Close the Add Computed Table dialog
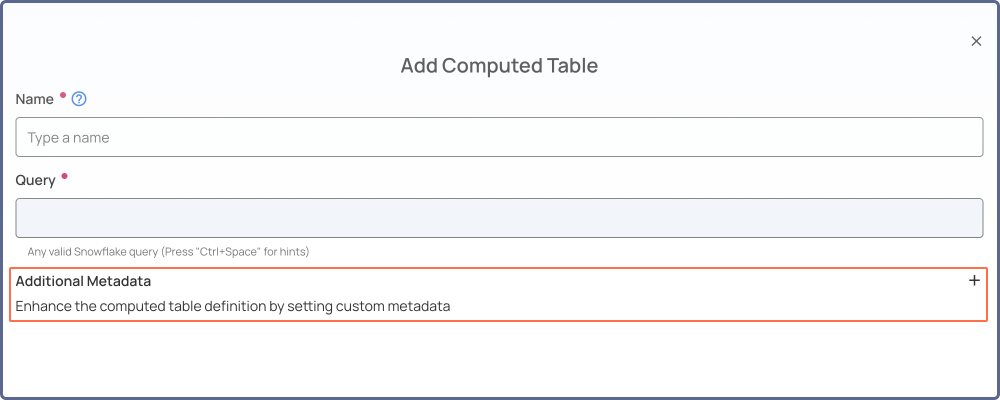This screenshot has height=400, width=1000. click(976, 41)
